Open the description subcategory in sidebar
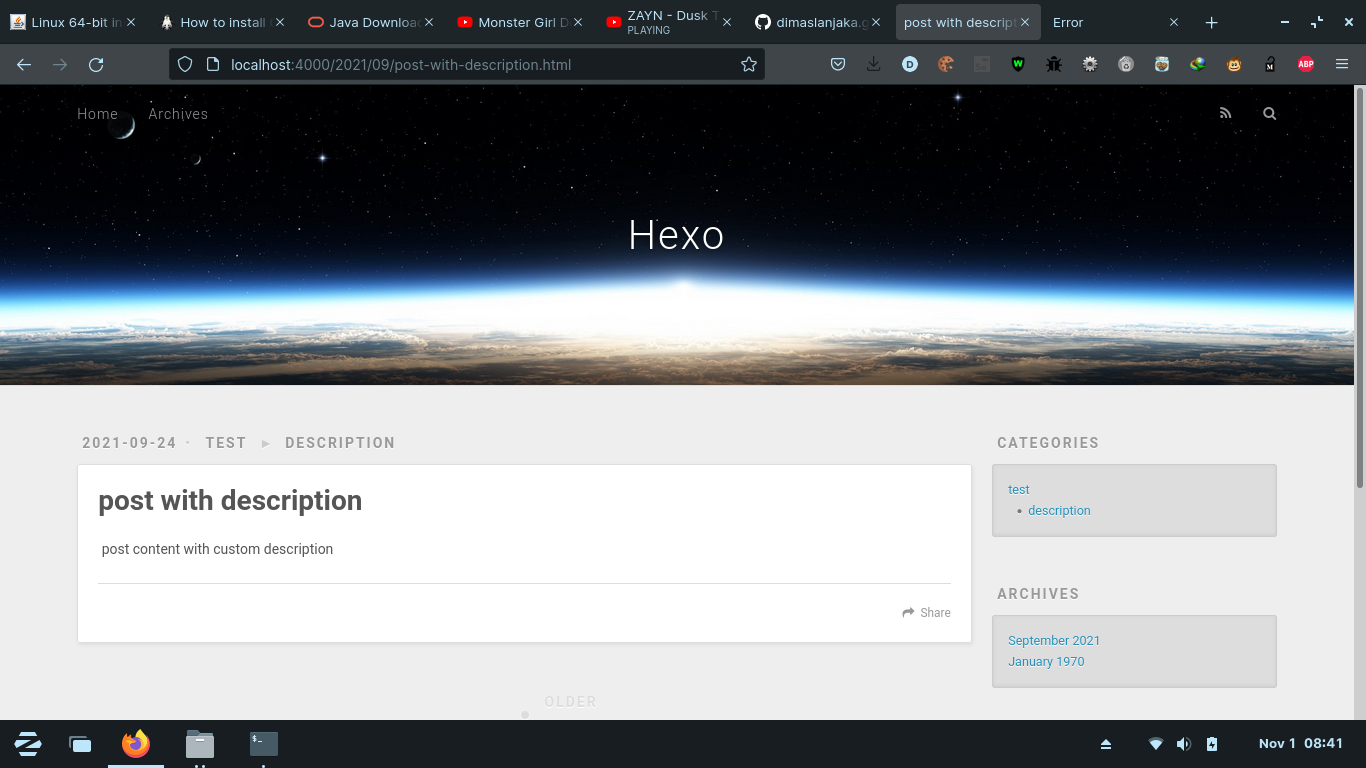1366x768 pixels. point(1059,510)
